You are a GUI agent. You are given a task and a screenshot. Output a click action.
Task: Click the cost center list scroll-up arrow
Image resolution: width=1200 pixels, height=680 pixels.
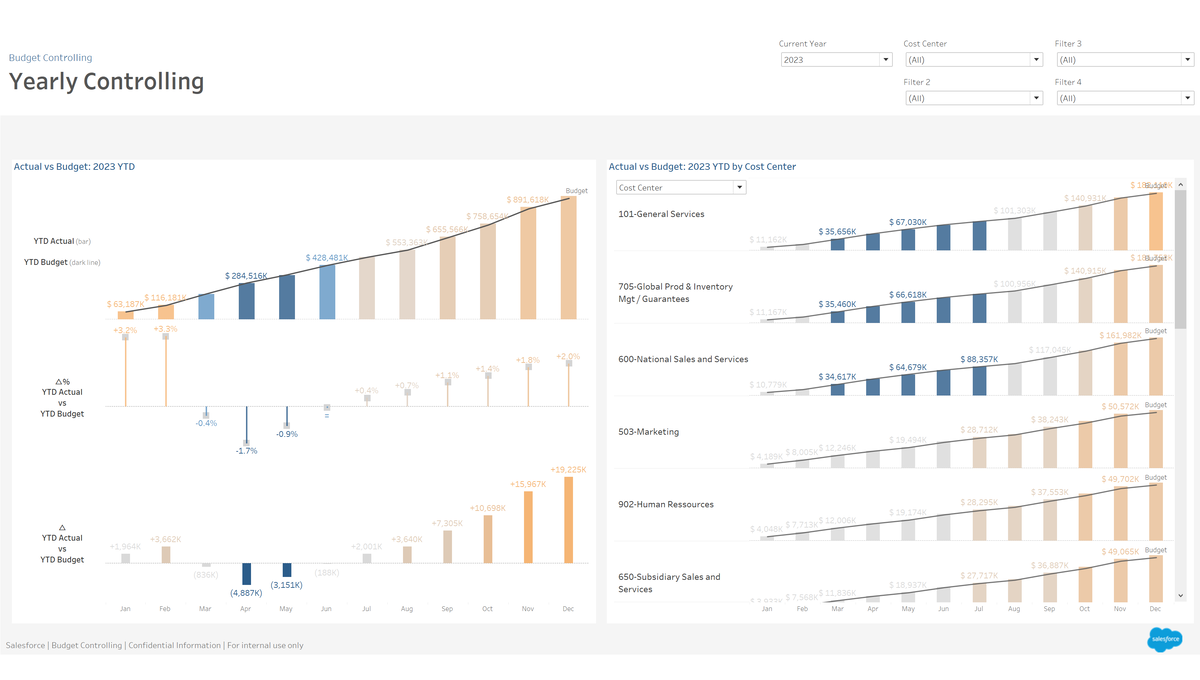coord(1181,185)
